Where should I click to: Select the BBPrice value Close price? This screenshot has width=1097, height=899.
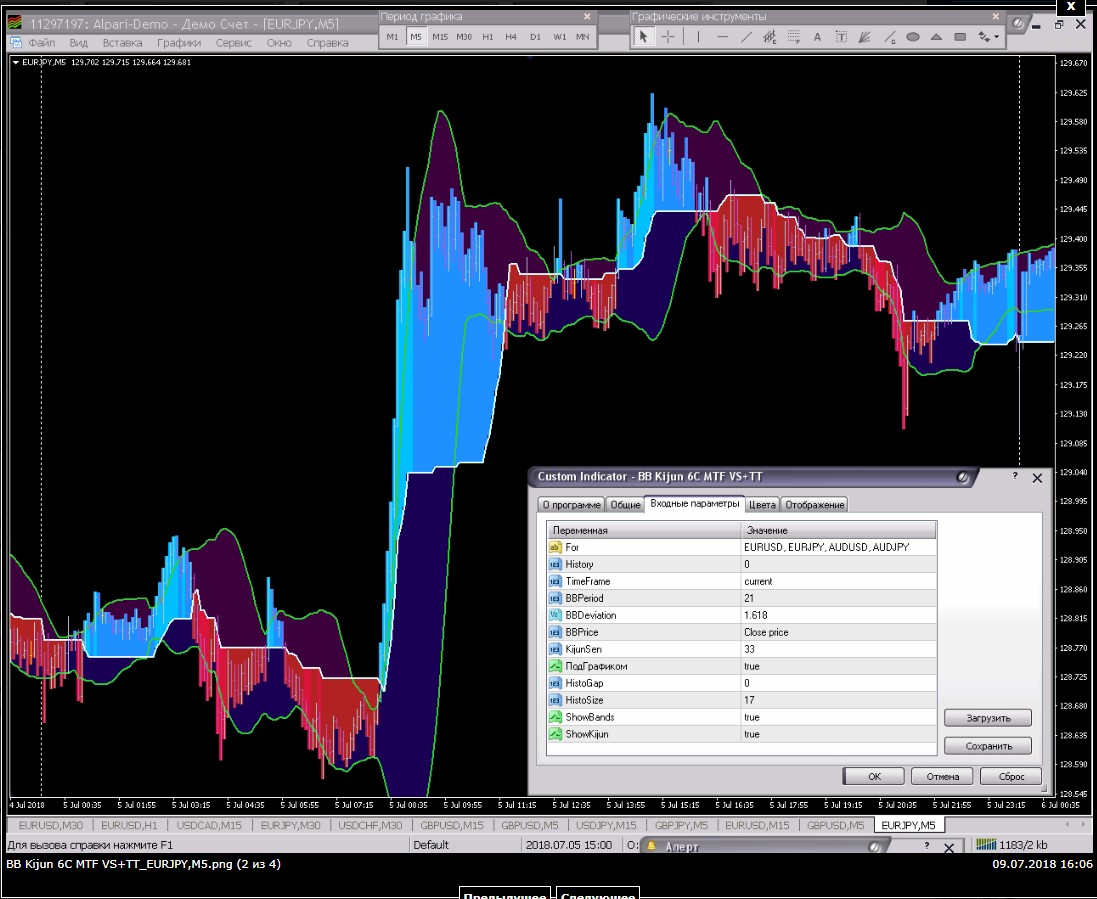pyautogui.click(x=838, y=632)
